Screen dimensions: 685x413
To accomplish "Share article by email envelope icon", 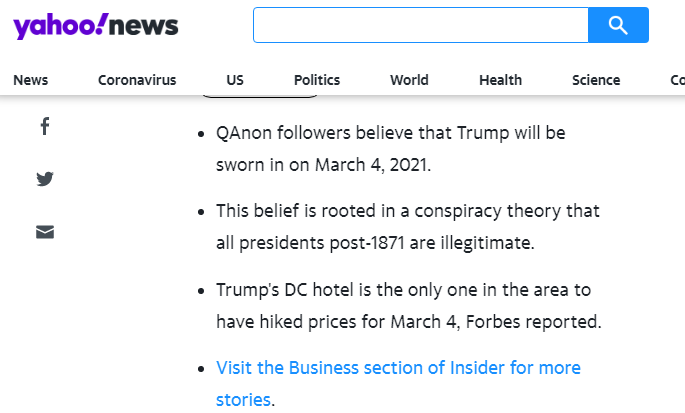I will coord(45,232).
